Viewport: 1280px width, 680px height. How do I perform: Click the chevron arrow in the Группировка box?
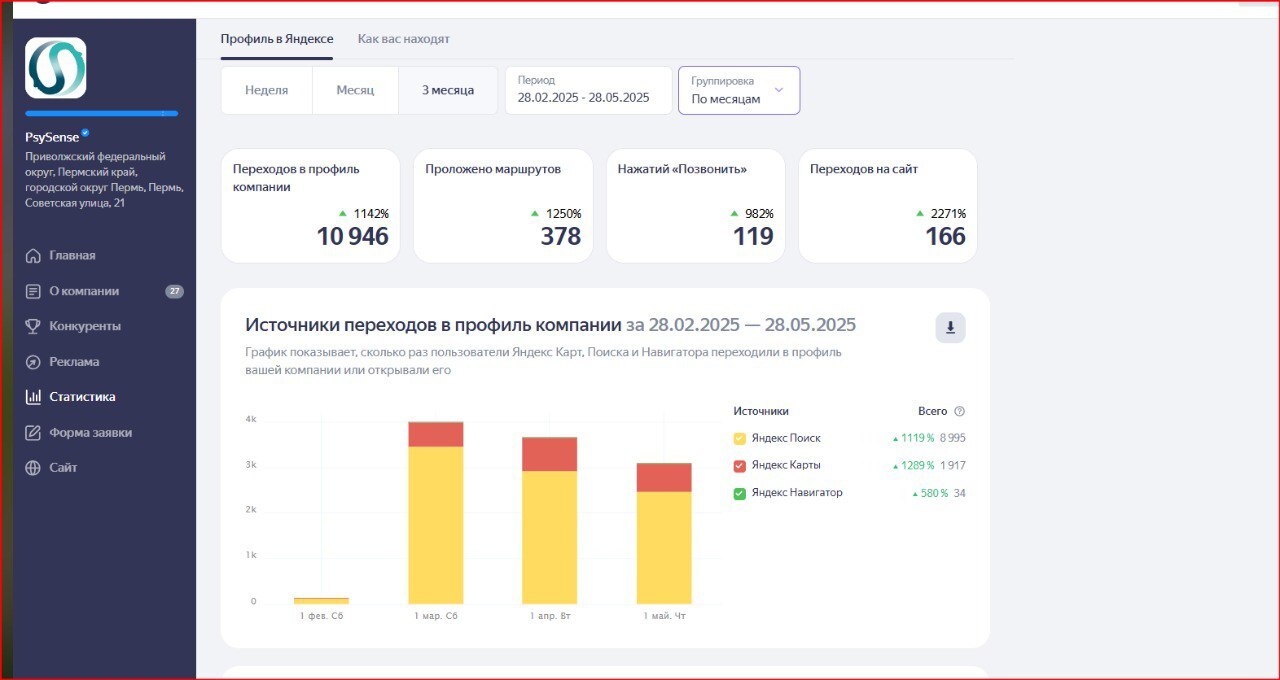(x=779, y=90)
